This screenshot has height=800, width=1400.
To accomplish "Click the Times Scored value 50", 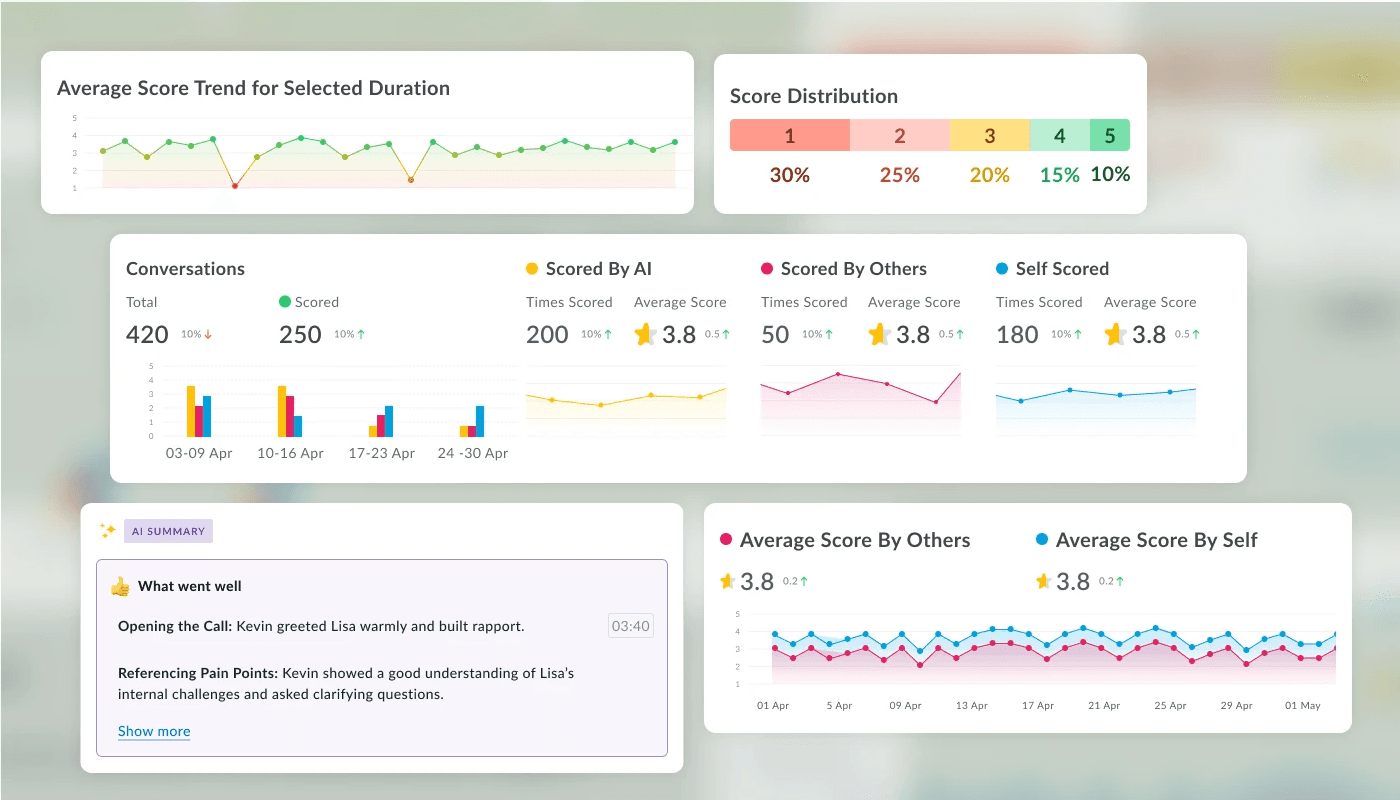I will click(775, 334).
